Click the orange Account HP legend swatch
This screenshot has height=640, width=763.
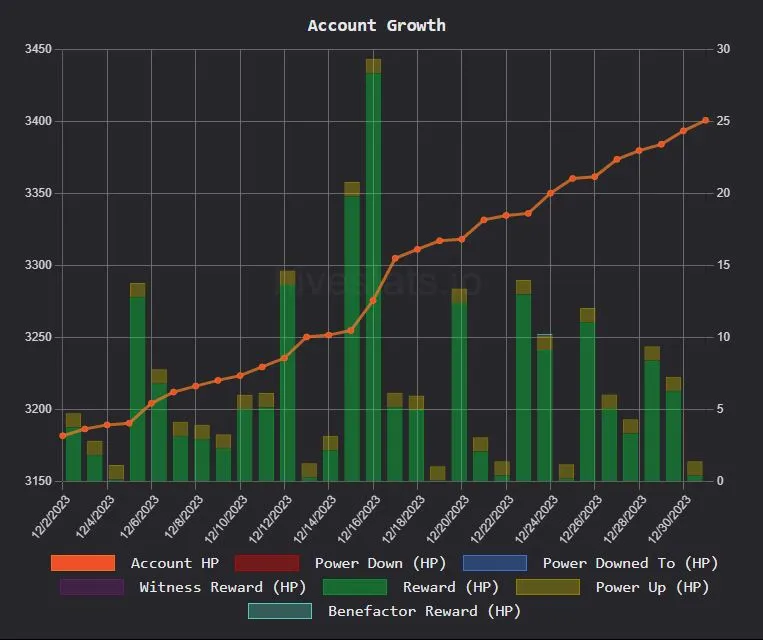click(x=83, y=563)
